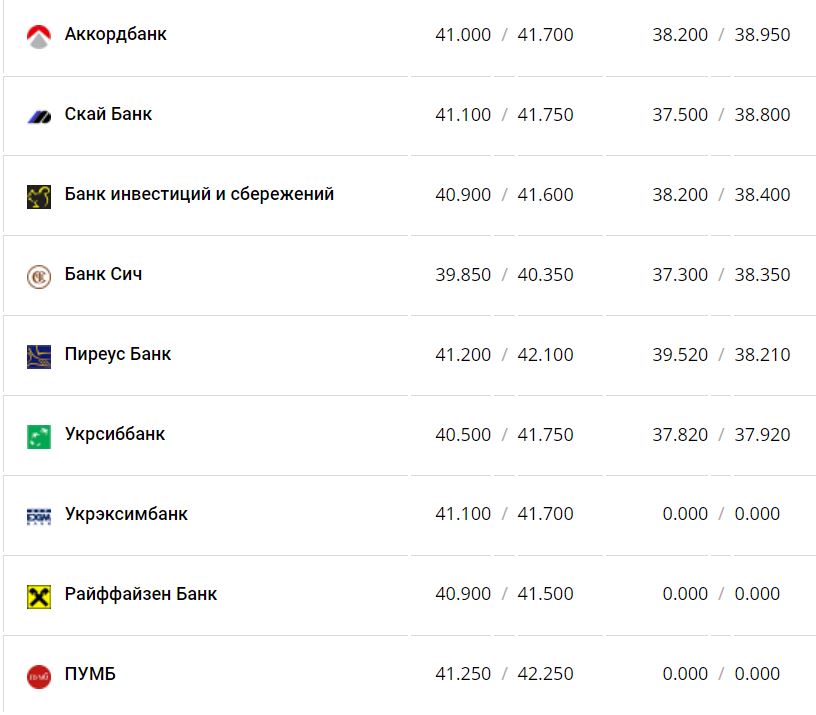Click the Пиреус Банк logo icon

[x=38, y=356]
